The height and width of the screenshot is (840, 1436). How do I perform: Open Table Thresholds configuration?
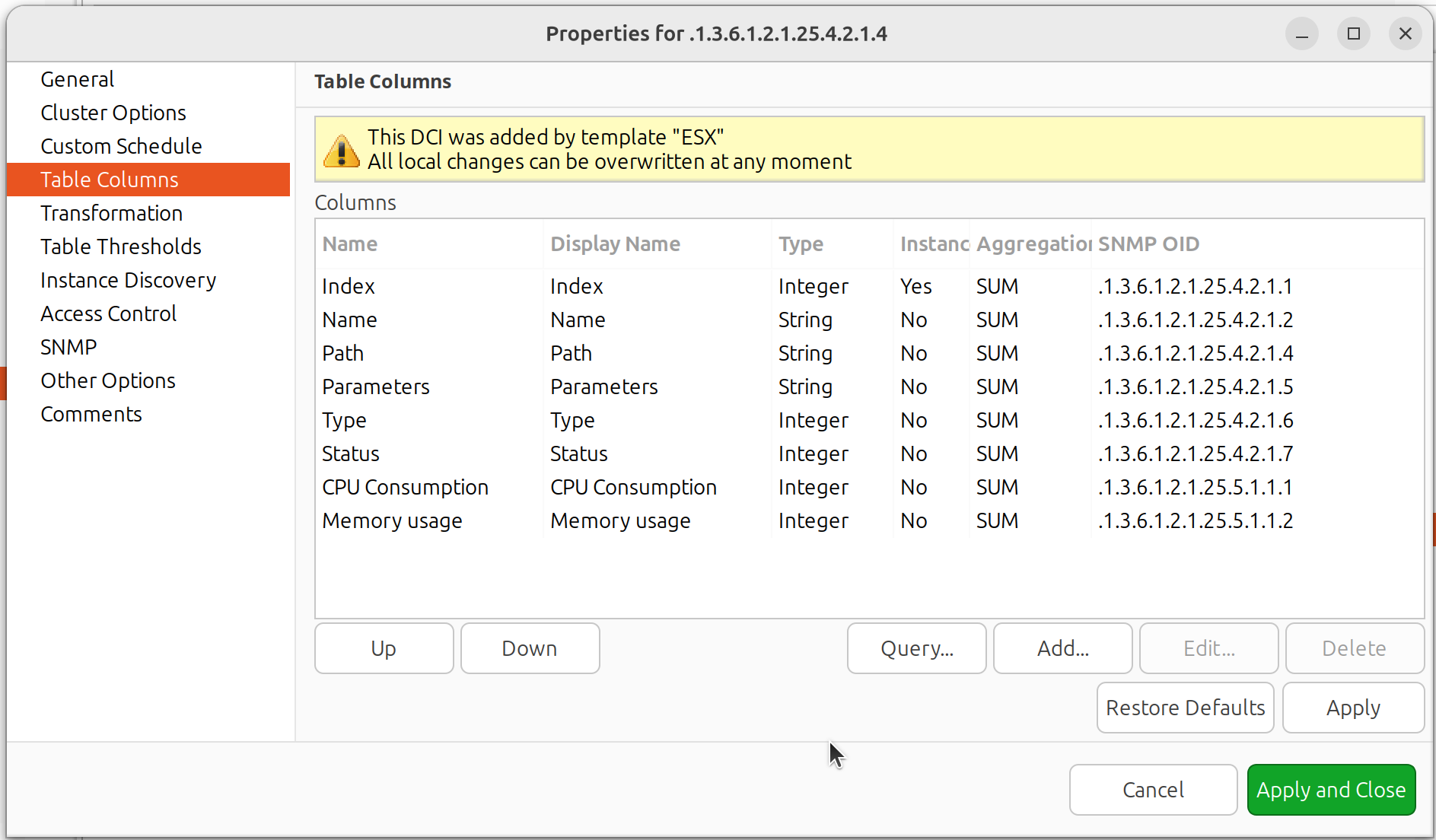[x=120, y=246]
